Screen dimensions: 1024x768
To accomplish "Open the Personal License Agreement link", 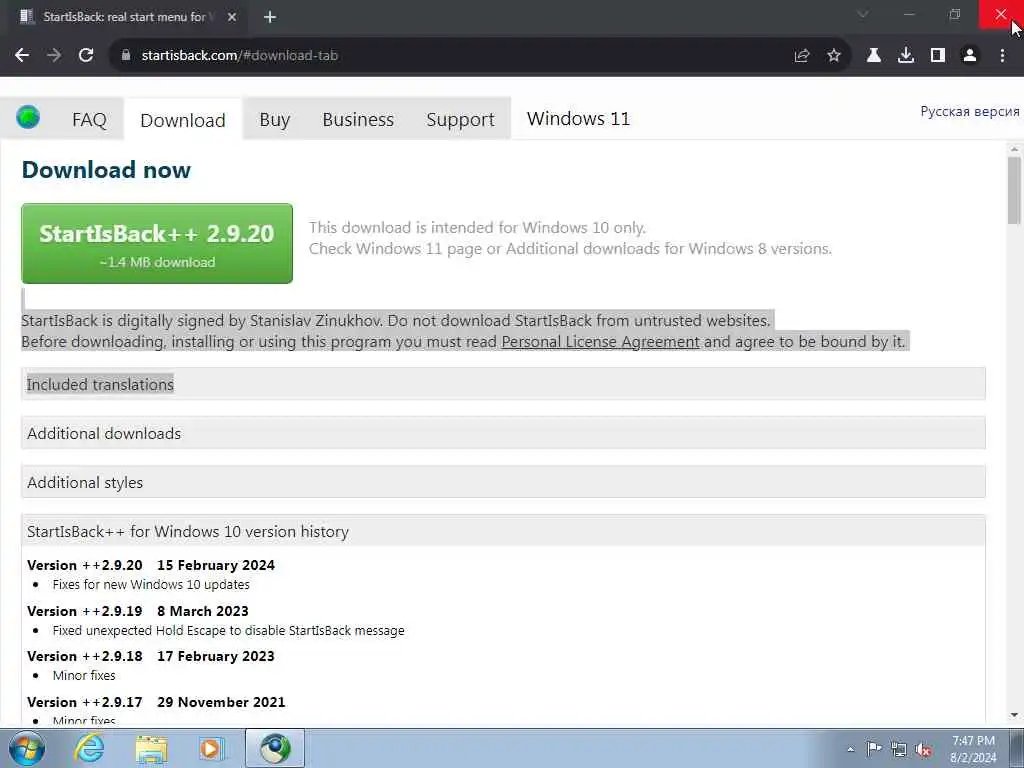I will click(x=600, y=342).
